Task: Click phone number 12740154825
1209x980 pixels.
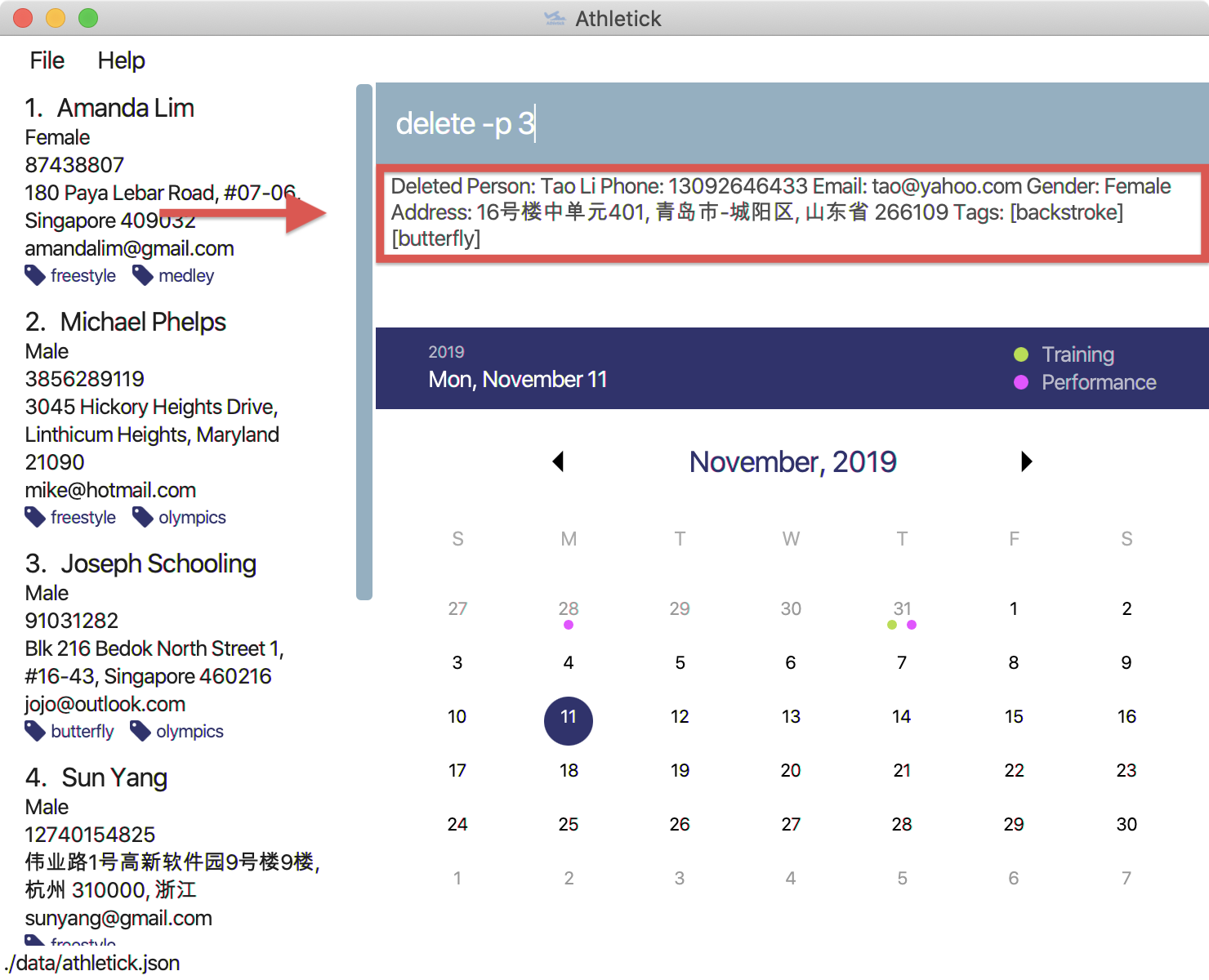Action: [90, 835]
